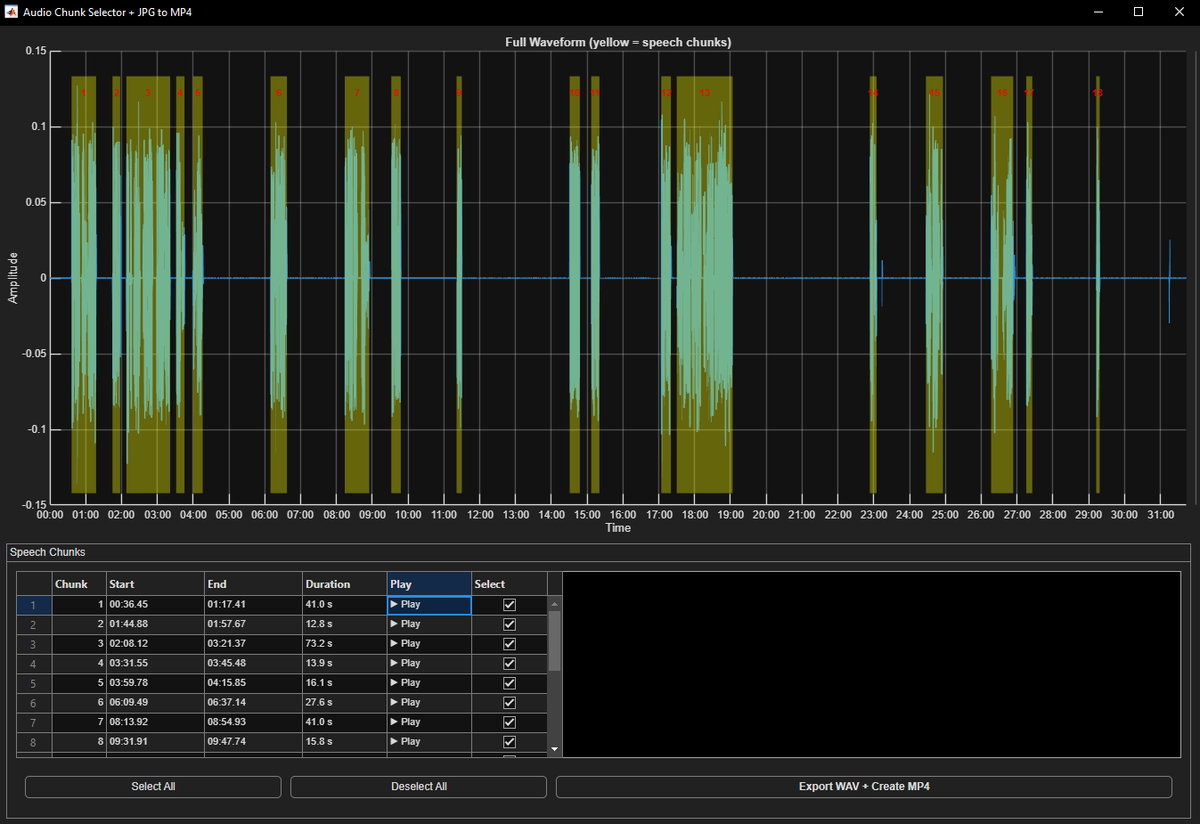Play chunk 4 starting at 03:31.55
Image resolution: width=1200 pixels, height=824 pixels.
tap(429, 663)
